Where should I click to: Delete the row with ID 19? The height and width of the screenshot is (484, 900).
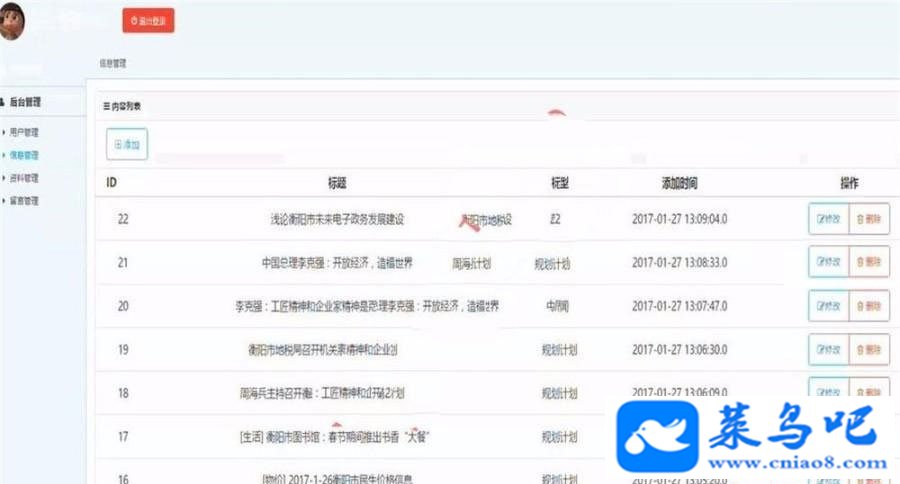click(869, 350)
